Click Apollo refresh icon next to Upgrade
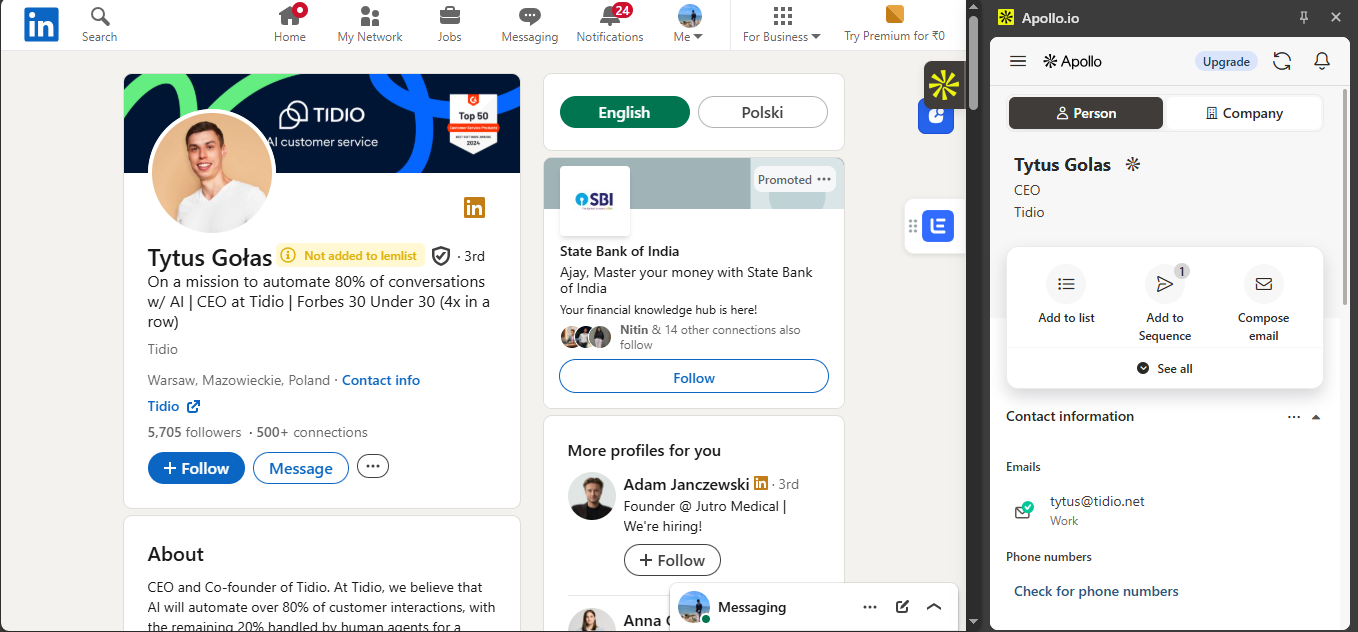This screenshot has height=632, width=1358. coord(1282,61)
